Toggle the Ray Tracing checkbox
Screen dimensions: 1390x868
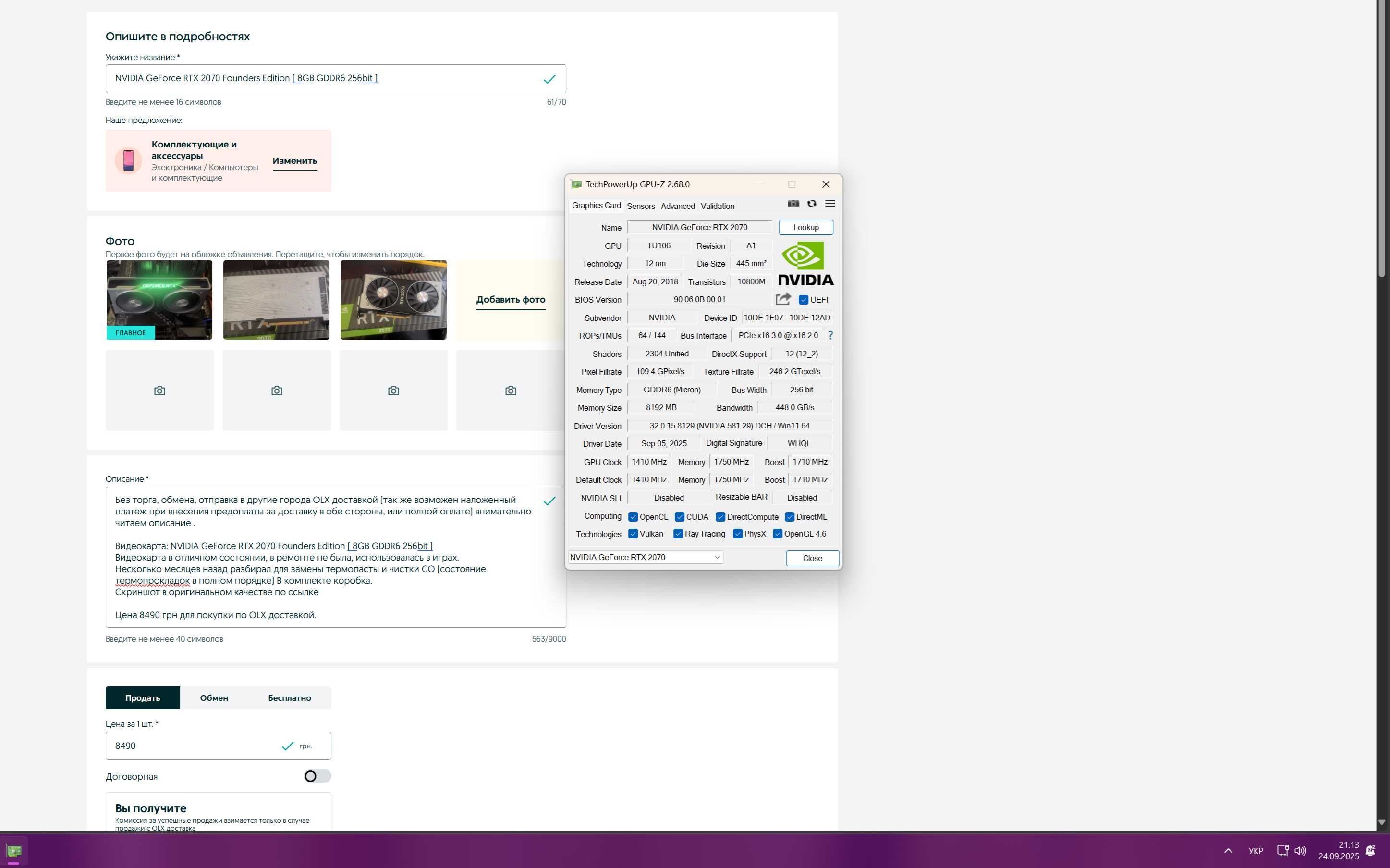pyautogui.click(x=678, y=534)
